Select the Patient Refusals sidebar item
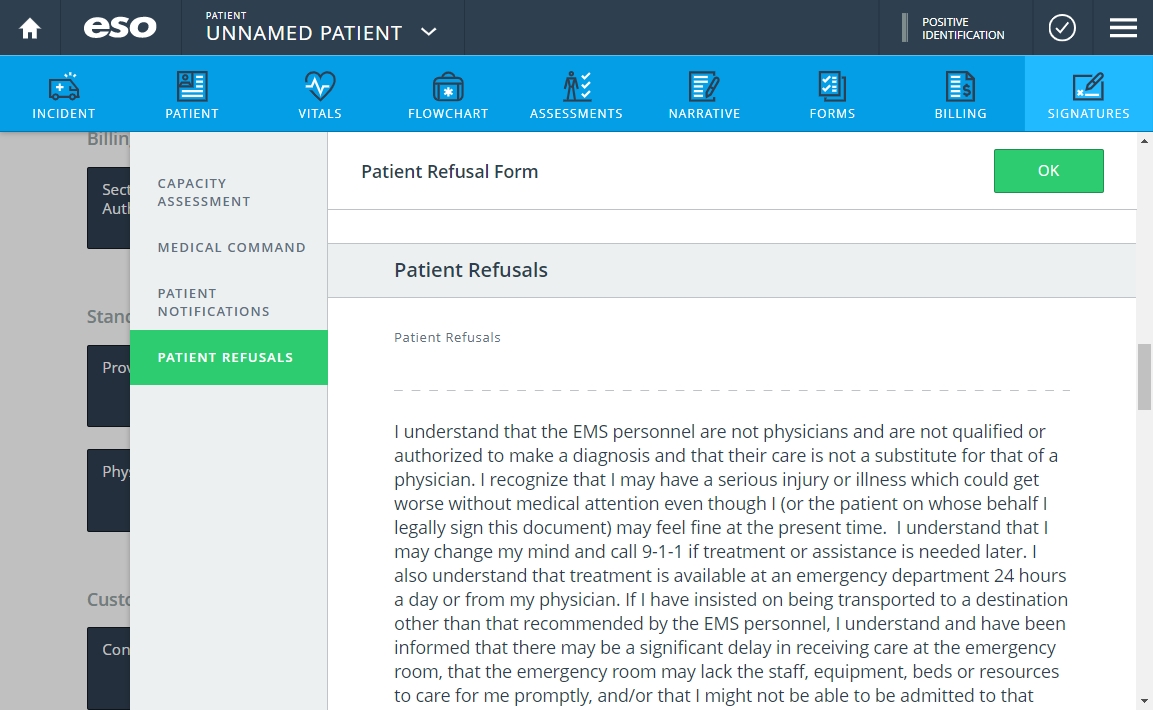The width and height of the screenshot is (1153, 710). coord(229,357)
